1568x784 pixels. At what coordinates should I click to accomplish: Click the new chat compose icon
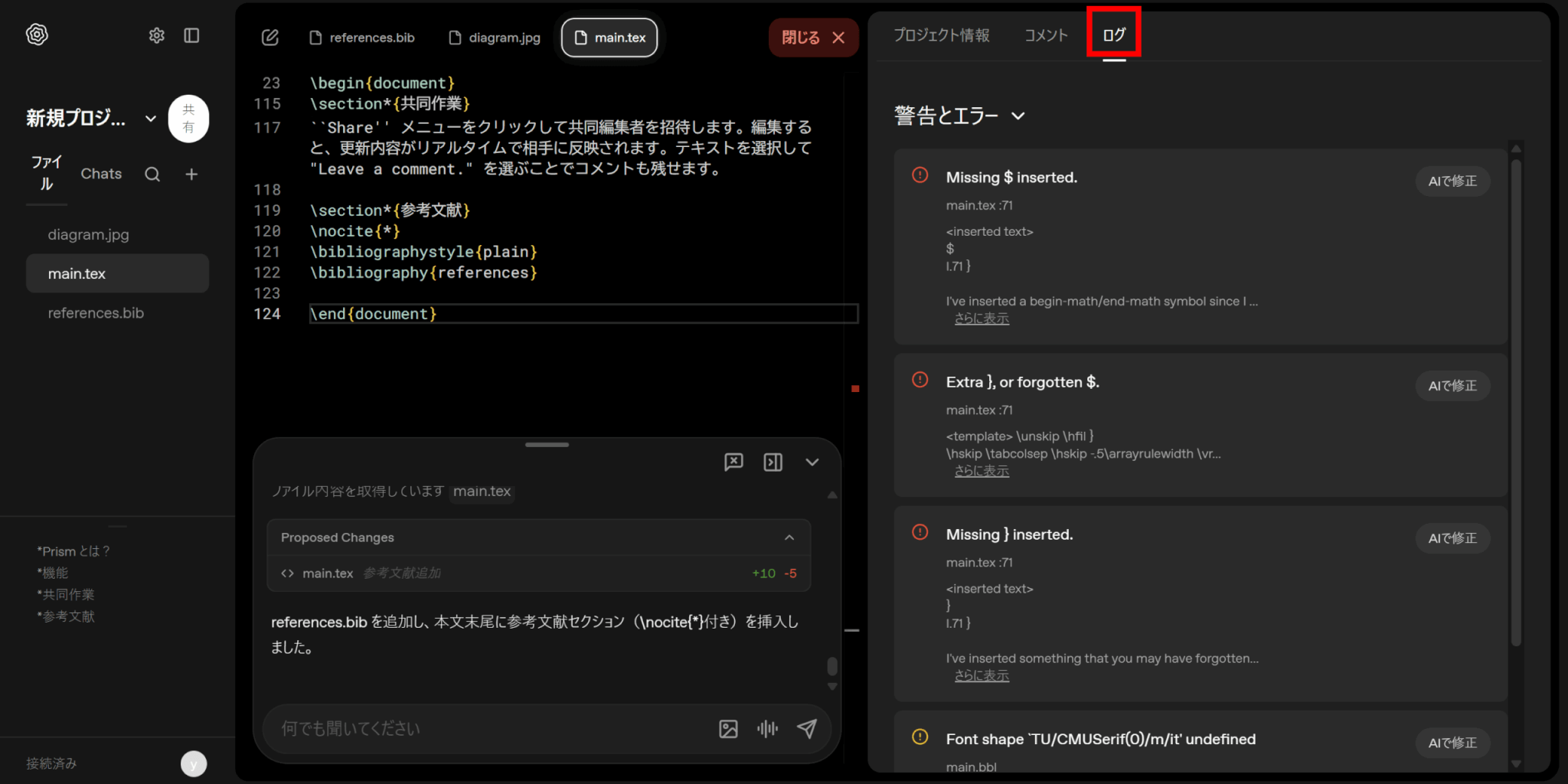(269, 38)
